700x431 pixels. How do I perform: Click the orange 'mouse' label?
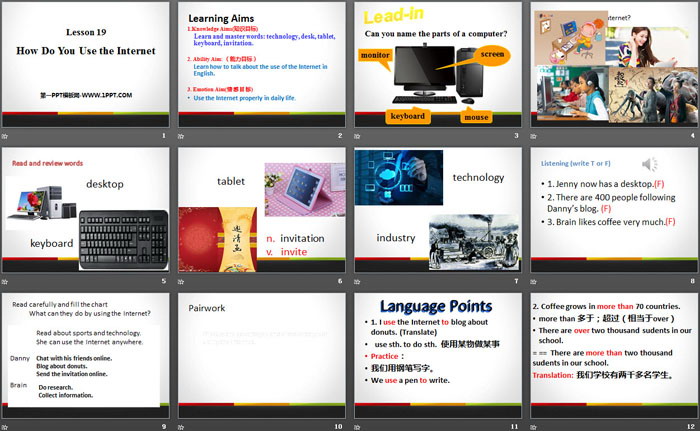point(476,117)
